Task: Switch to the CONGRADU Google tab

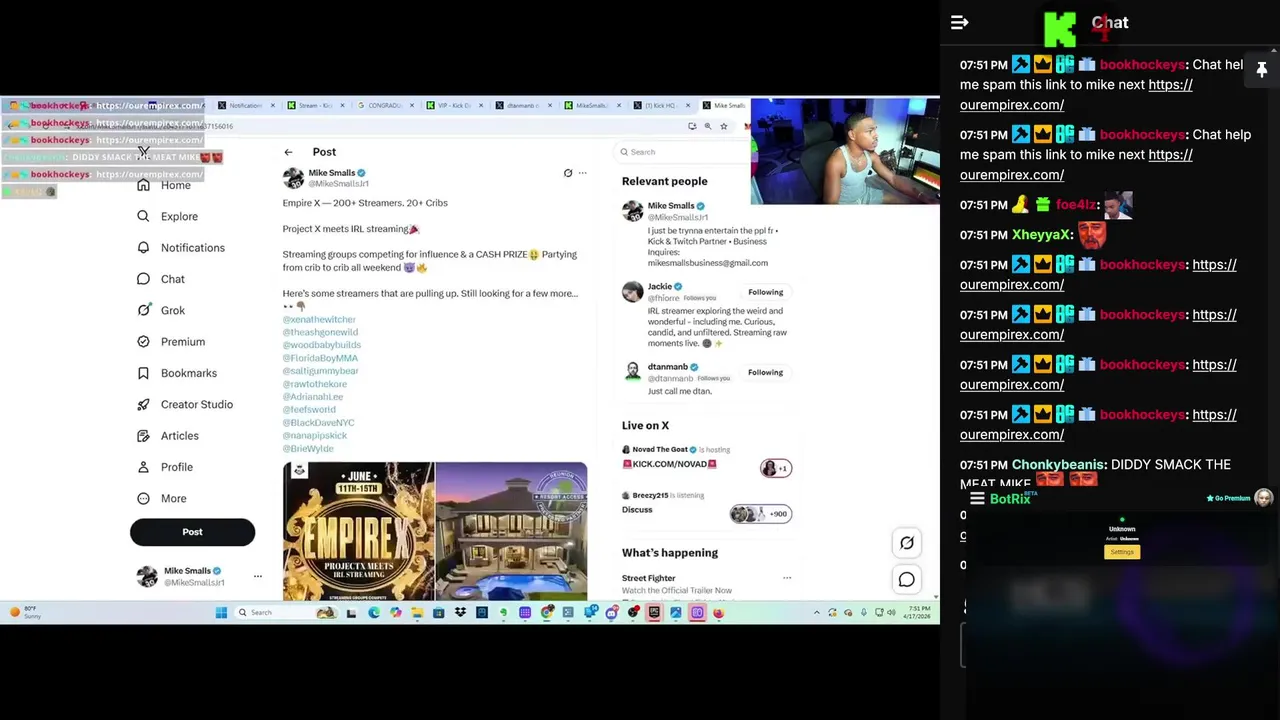Action: click(x=383, y=105)
